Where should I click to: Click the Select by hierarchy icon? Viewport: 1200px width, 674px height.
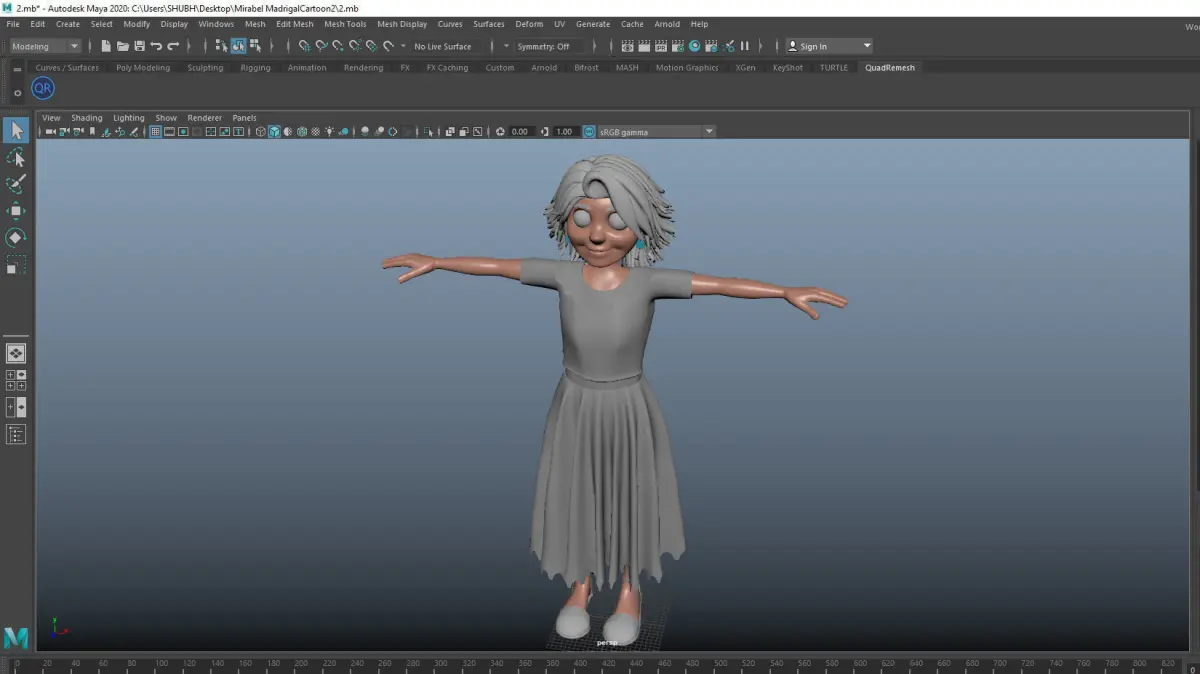[222, 46]
